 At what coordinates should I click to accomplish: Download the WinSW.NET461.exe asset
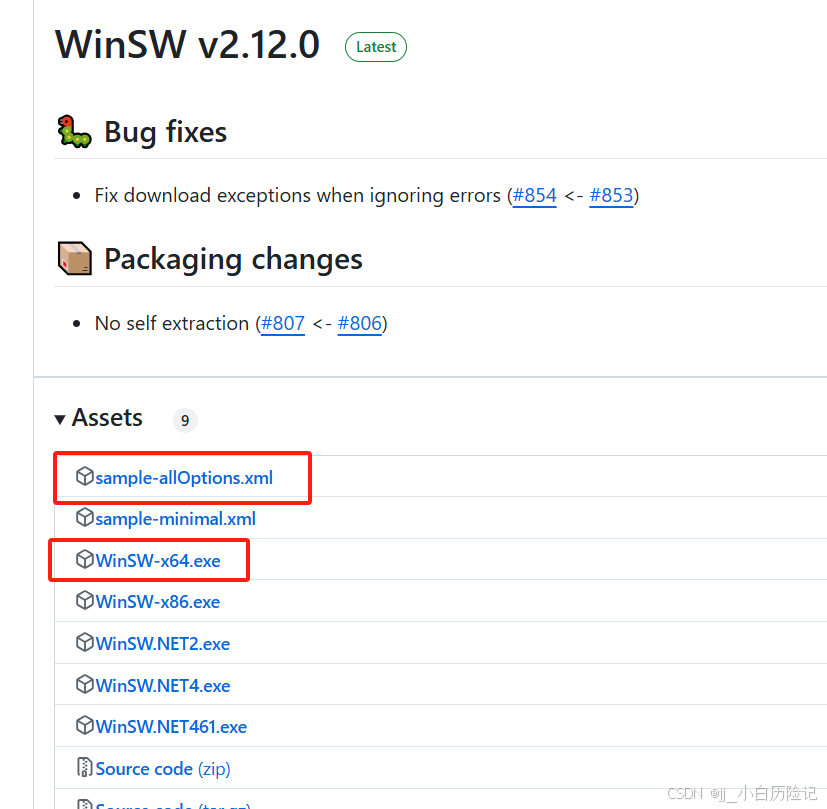click(x=171, y=726)
